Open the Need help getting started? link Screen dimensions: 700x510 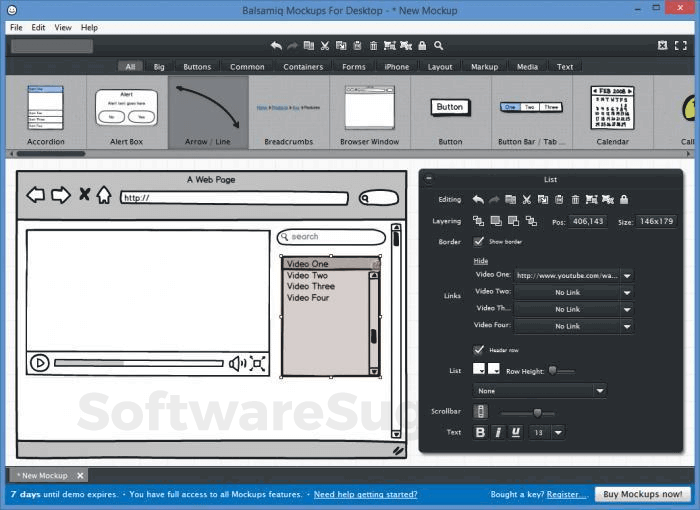(x=365, y=494)
